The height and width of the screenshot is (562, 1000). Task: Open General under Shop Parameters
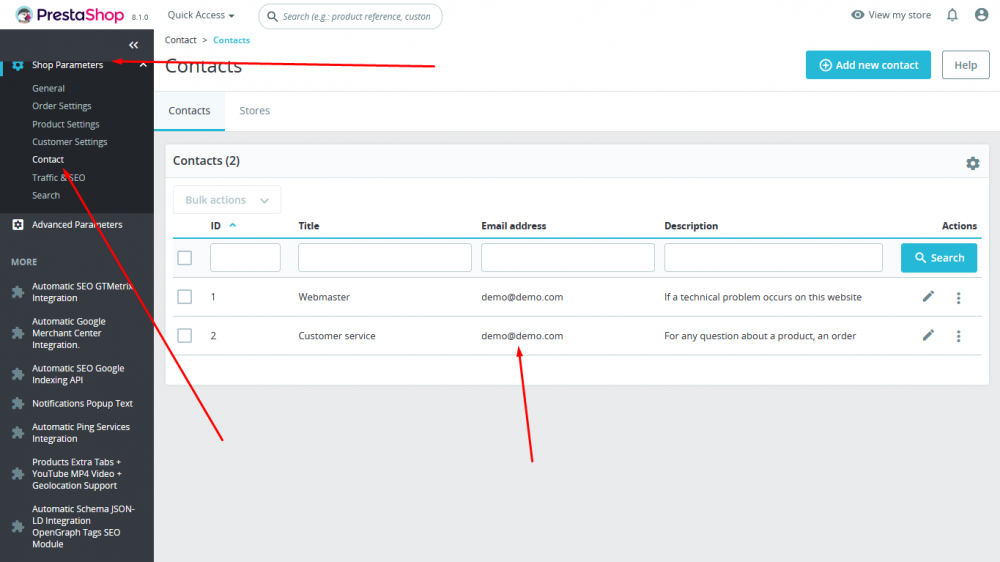click(x=48, y=88)
